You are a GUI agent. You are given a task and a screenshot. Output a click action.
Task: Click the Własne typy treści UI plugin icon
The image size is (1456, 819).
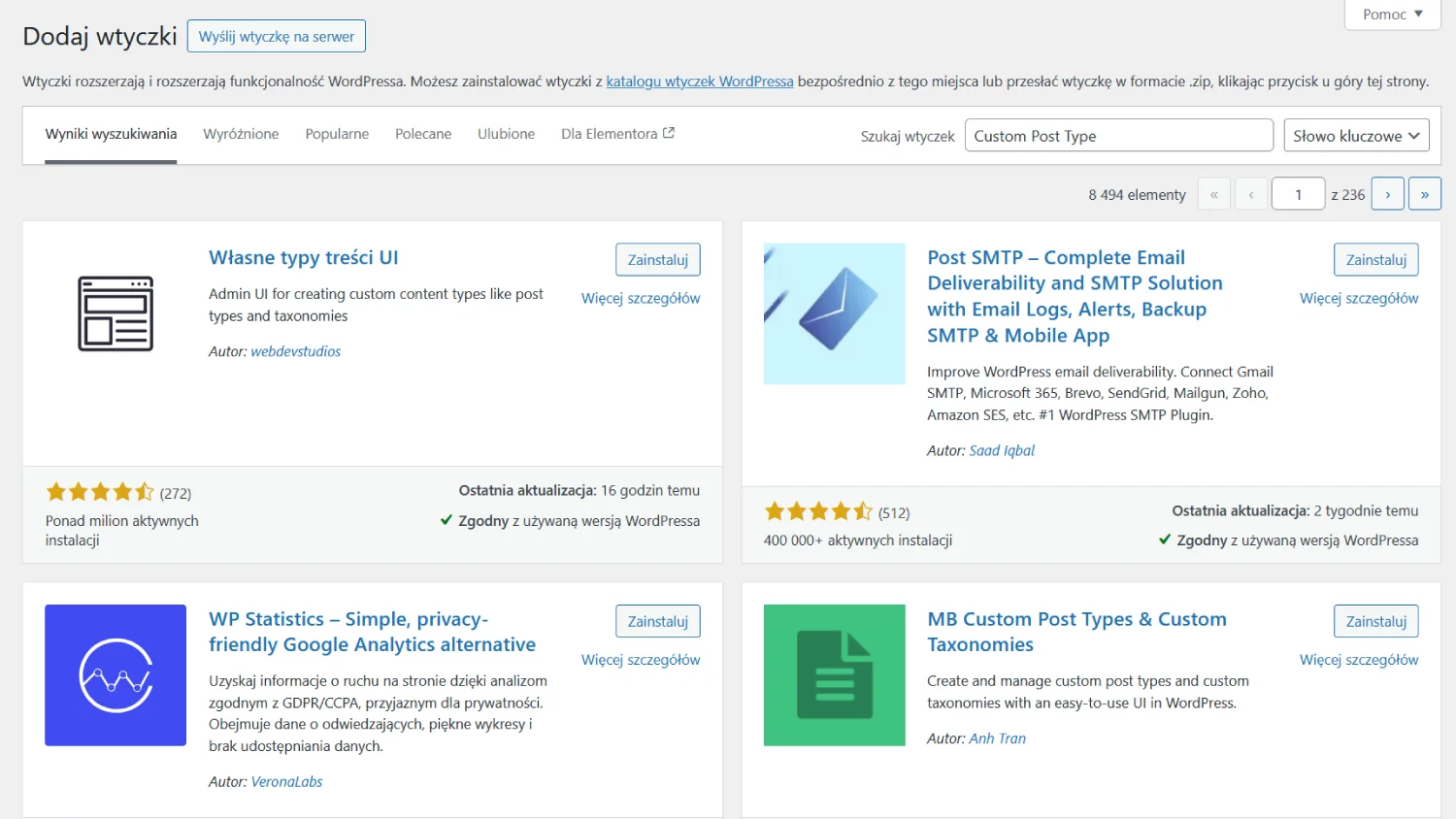click(116, 313)
